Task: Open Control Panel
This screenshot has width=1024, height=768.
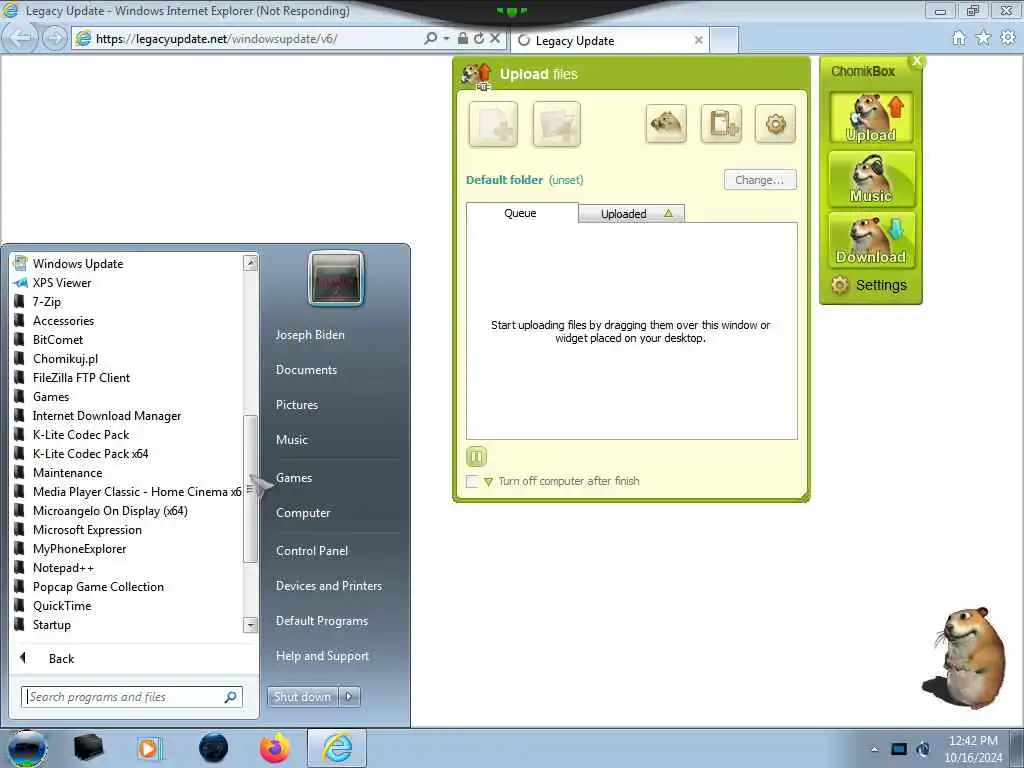Action: 312,551
